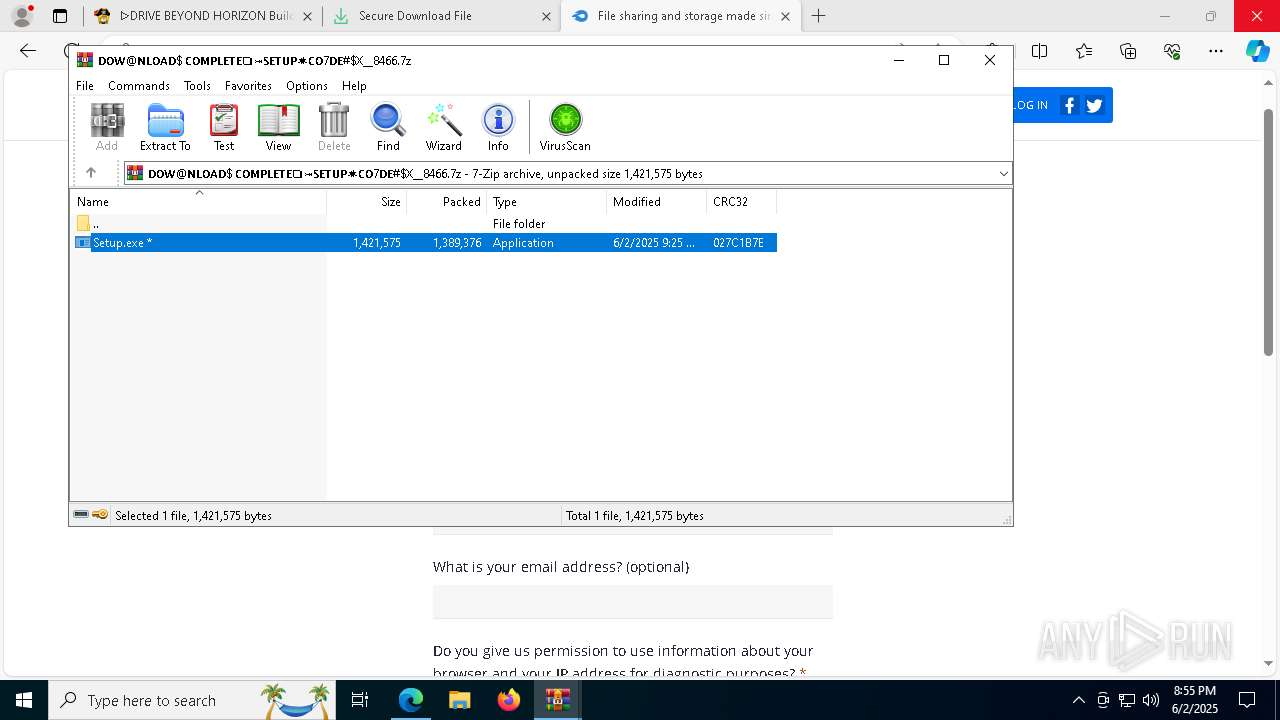
Task: Open the Help menu
Action: pyautogui.click(x=354, y=86)
